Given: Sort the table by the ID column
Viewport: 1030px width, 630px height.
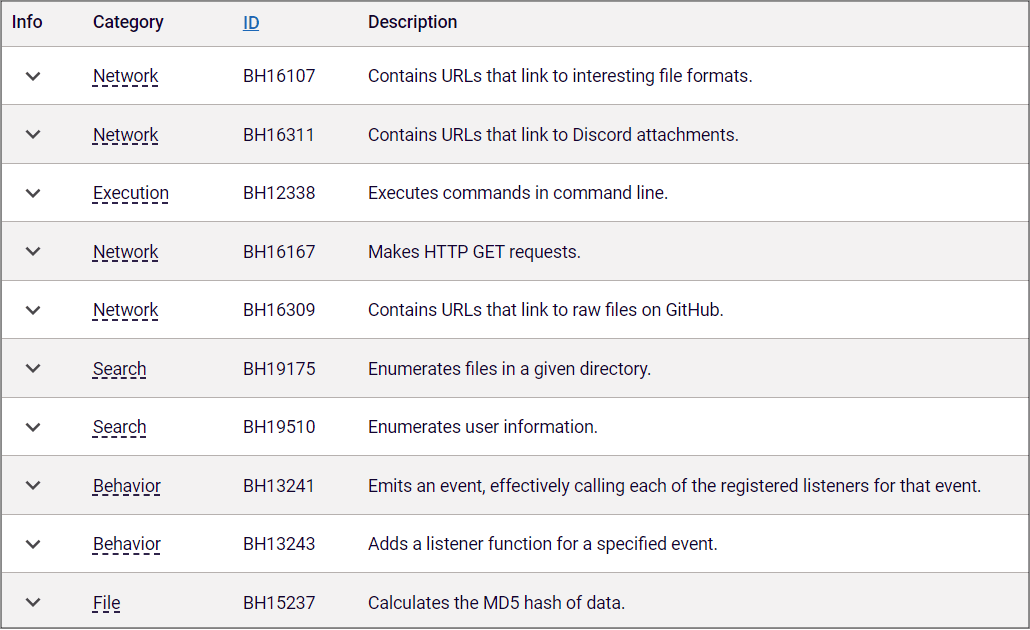Looking at the screenshot, I should [250, 22].
